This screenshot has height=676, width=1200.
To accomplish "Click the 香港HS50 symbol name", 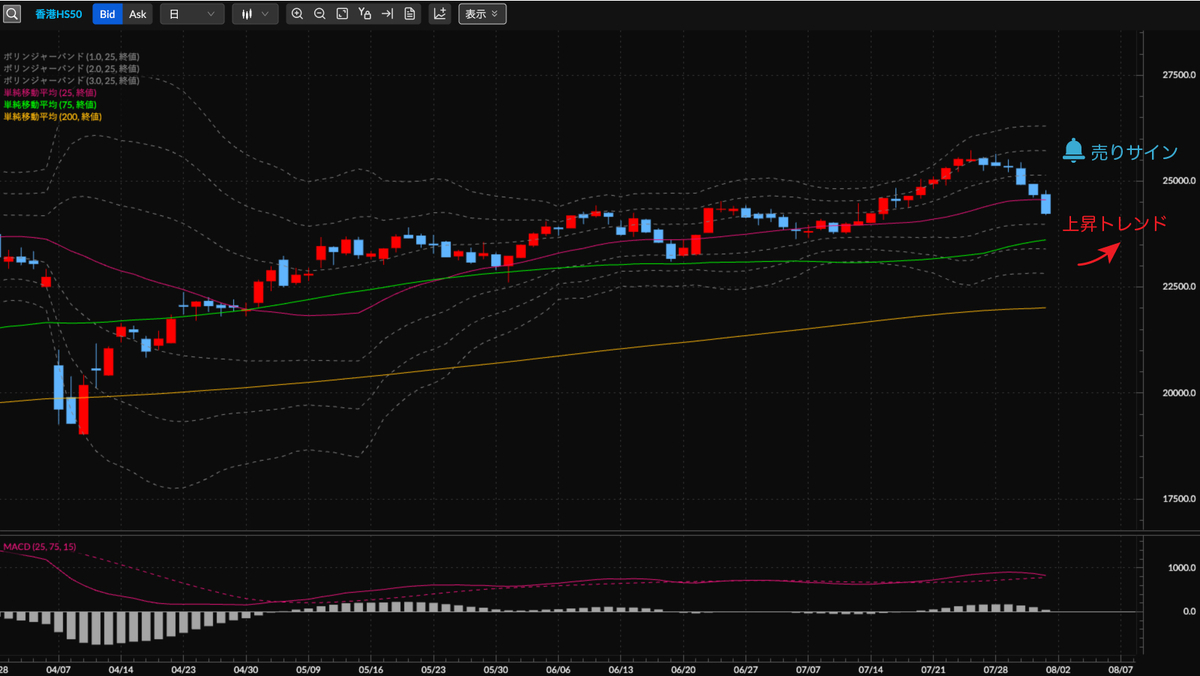I will click(59, 14).
